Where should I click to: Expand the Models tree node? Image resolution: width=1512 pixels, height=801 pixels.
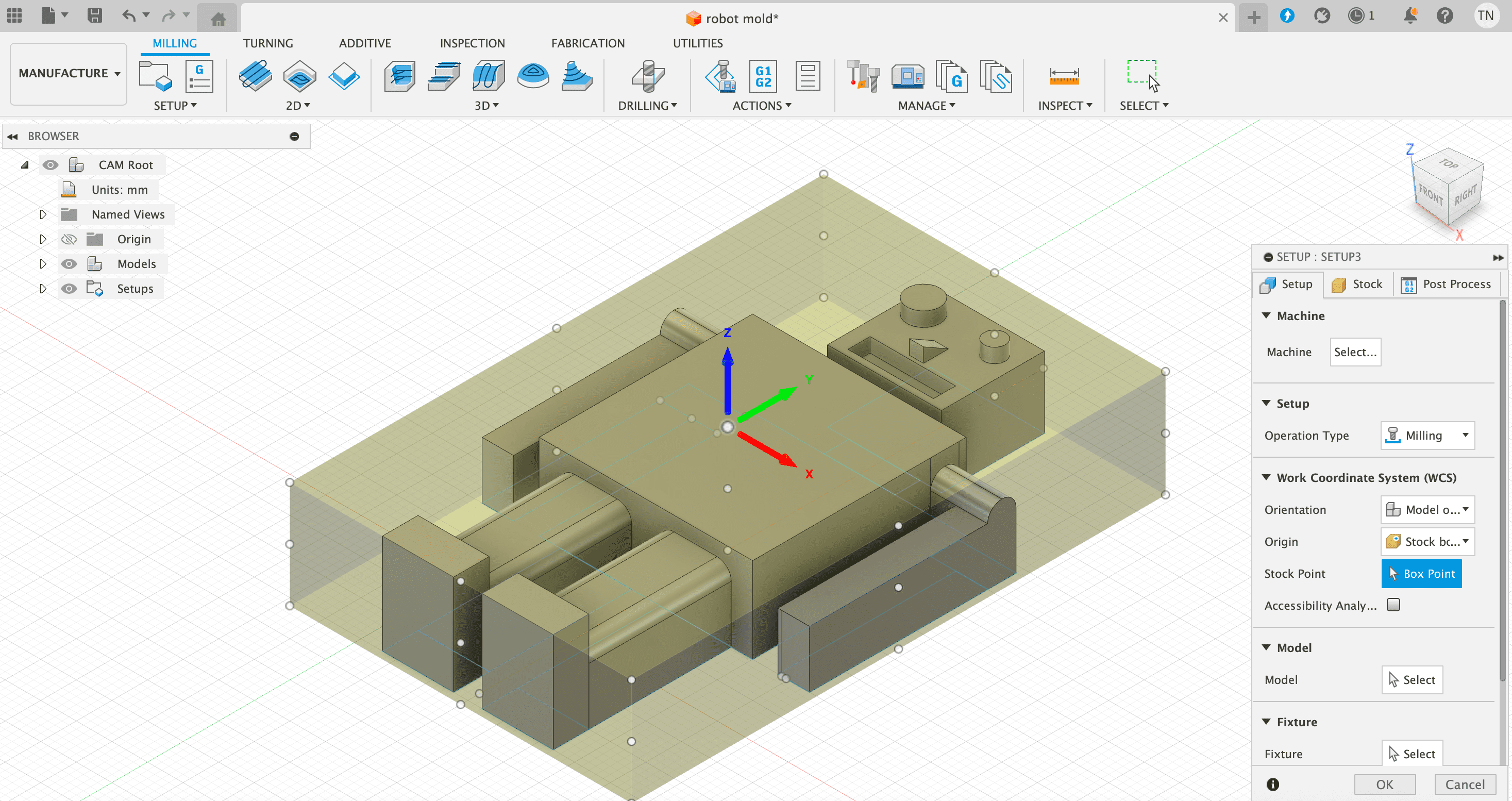[42, 264]
